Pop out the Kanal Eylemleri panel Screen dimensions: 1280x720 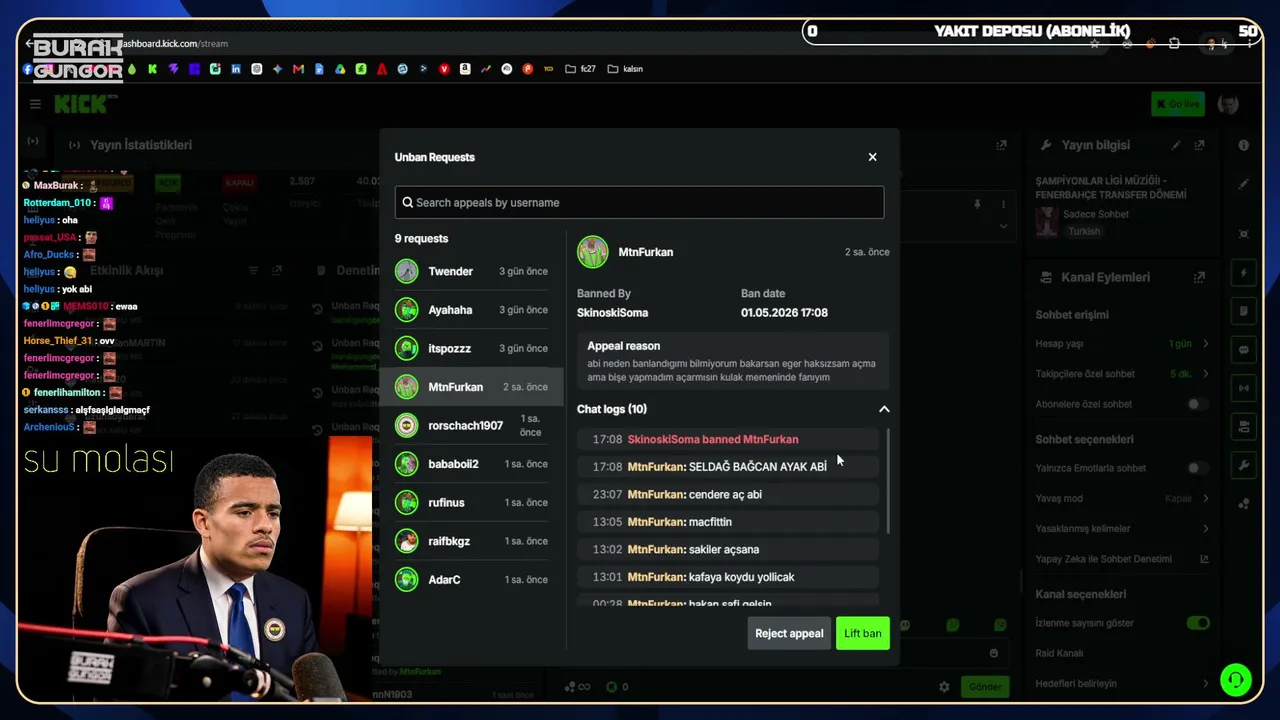point(1200,277)
